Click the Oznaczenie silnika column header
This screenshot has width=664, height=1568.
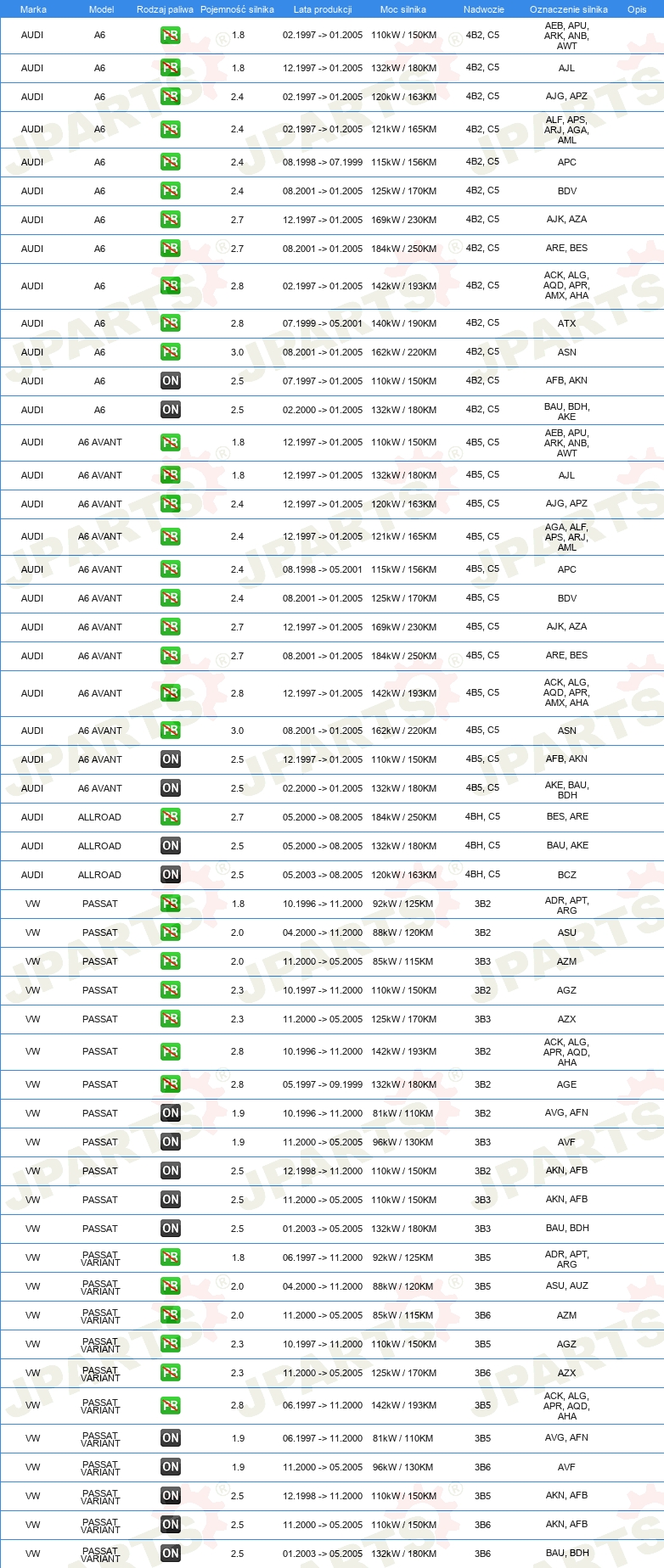tap(569, 9)
